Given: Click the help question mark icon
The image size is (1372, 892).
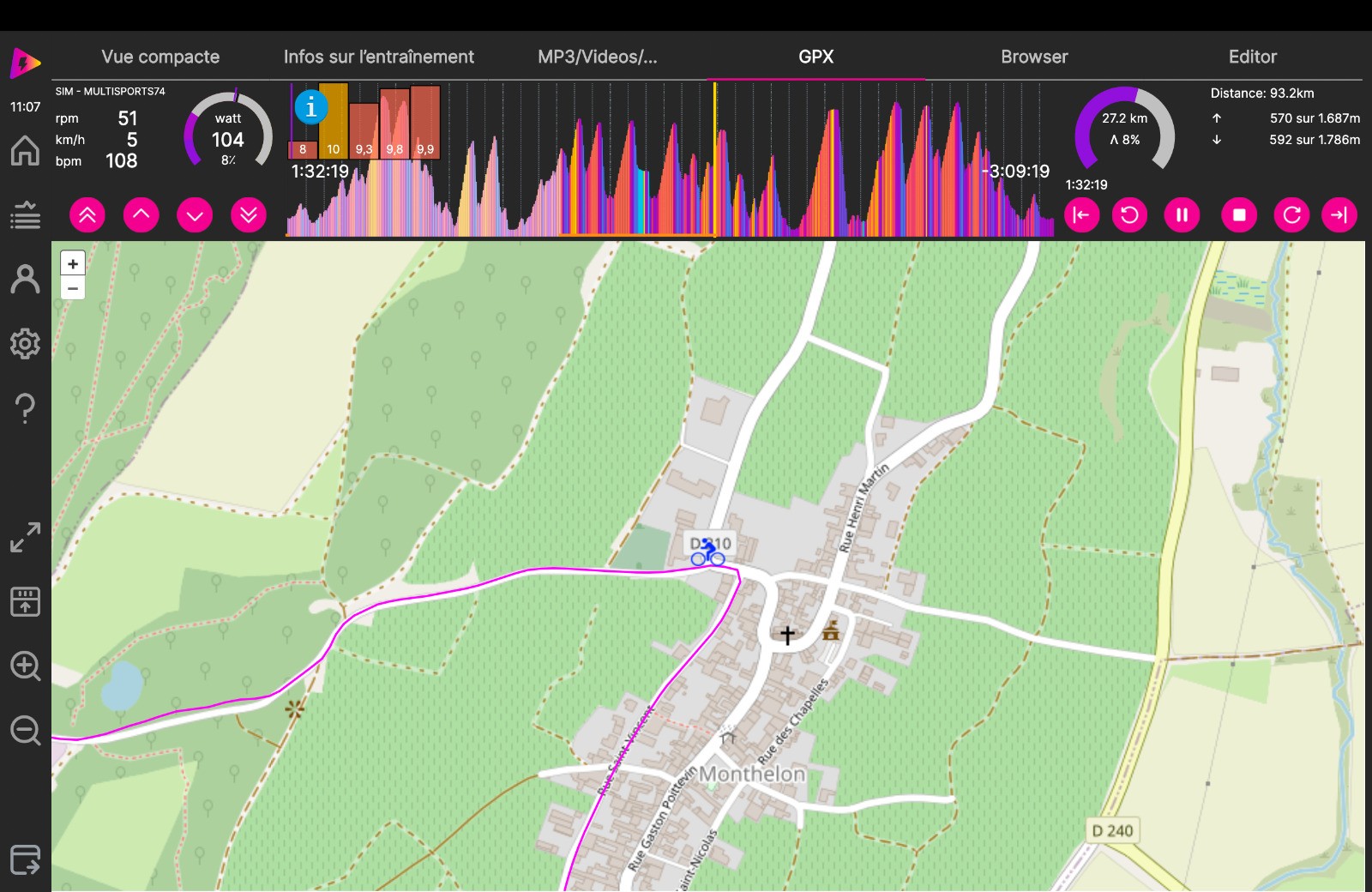Looking at the screenshot, I should pos(25,408).
